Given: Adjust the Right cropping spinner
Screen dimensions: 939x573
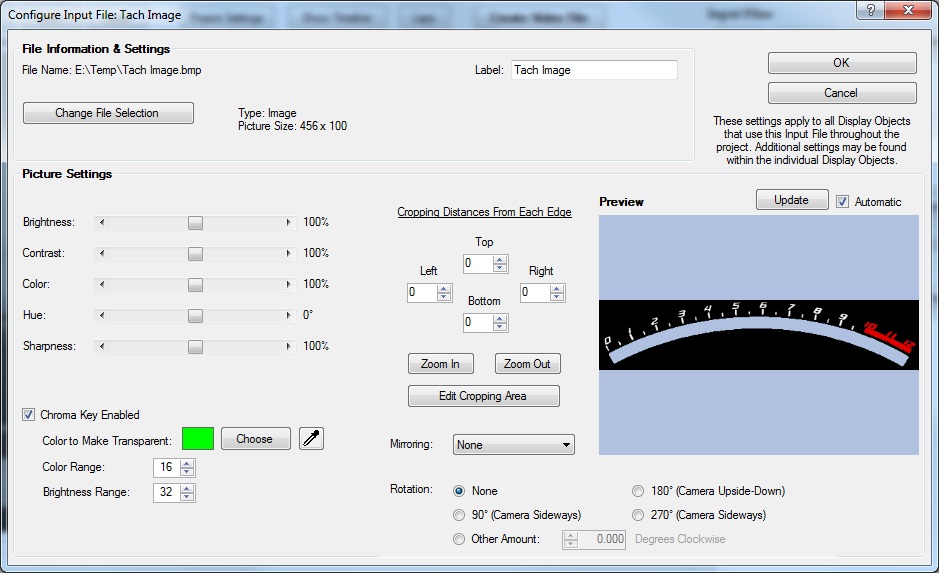Looking at the screenshot, I should click(557, 293).
